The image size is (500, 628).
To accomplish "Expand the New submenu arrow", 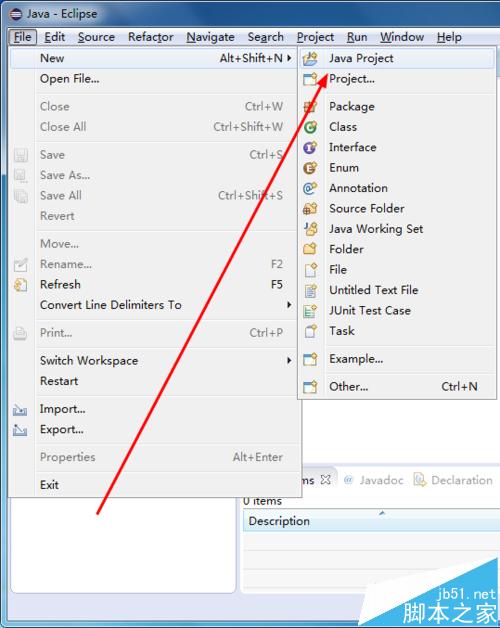I will (289, 58).
